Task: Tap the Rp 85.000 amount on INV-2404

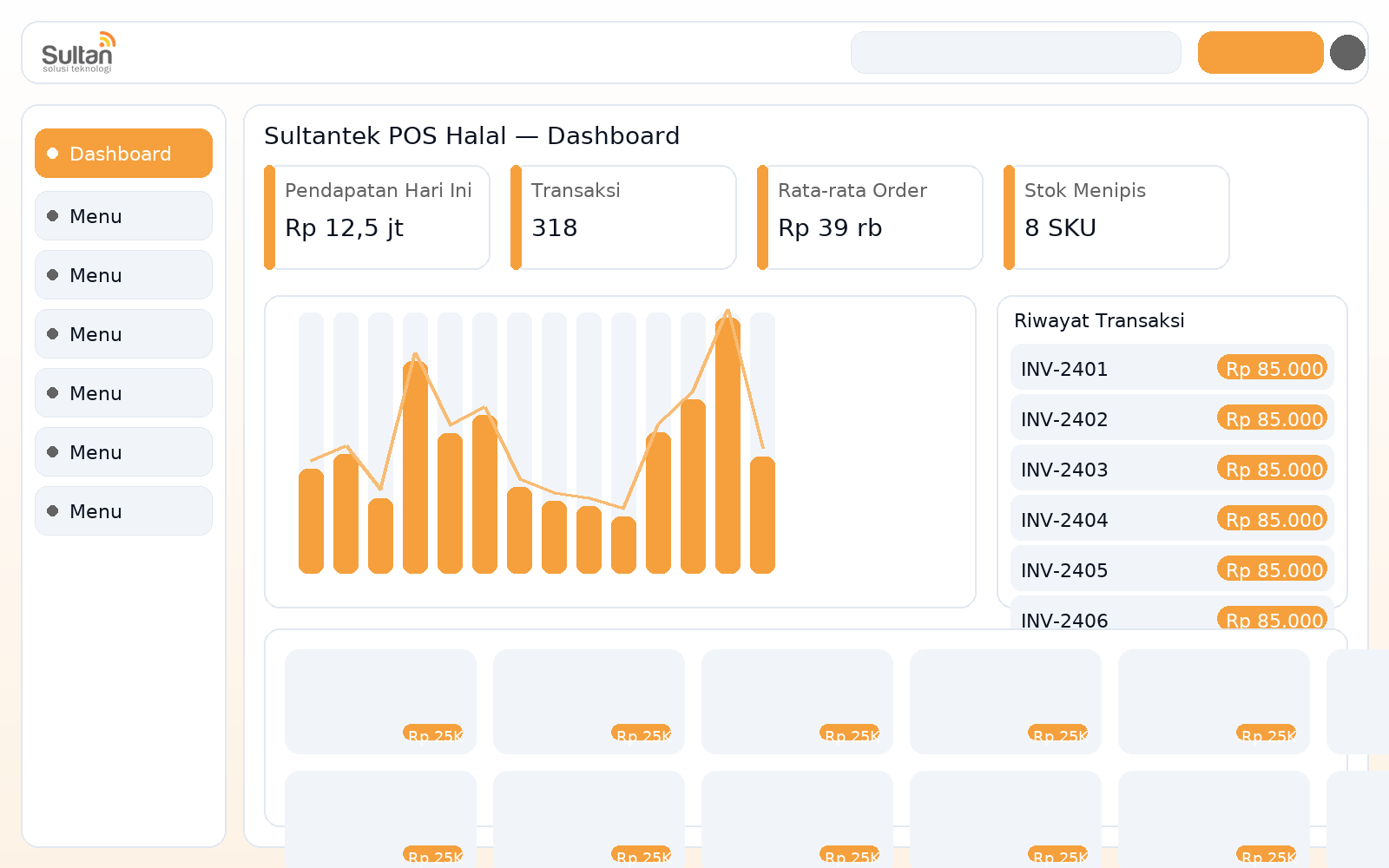Action: pos(1273,519)
